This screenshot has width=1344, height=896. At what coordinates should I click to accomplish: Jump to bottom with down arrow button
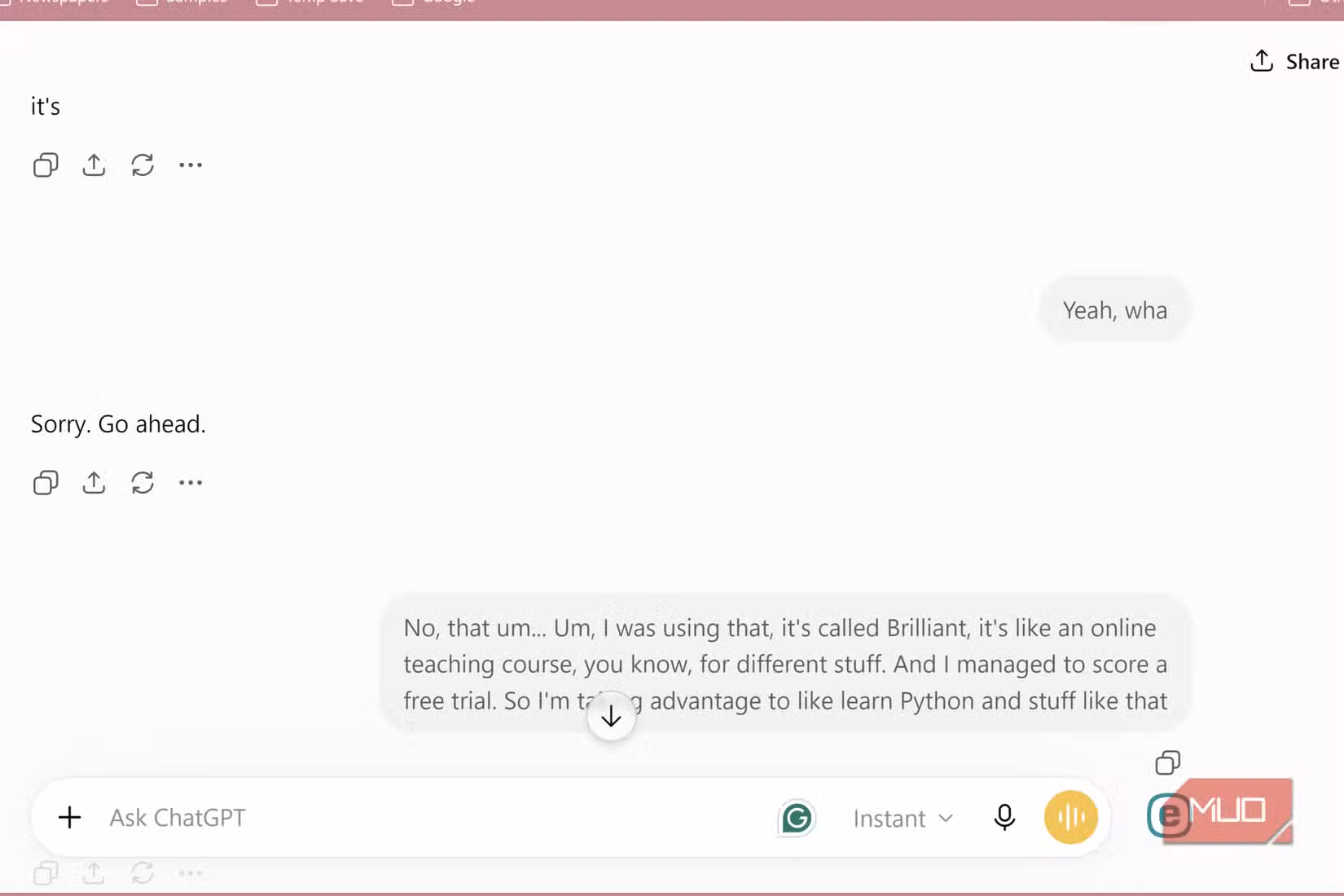click(x=611, y=717)
